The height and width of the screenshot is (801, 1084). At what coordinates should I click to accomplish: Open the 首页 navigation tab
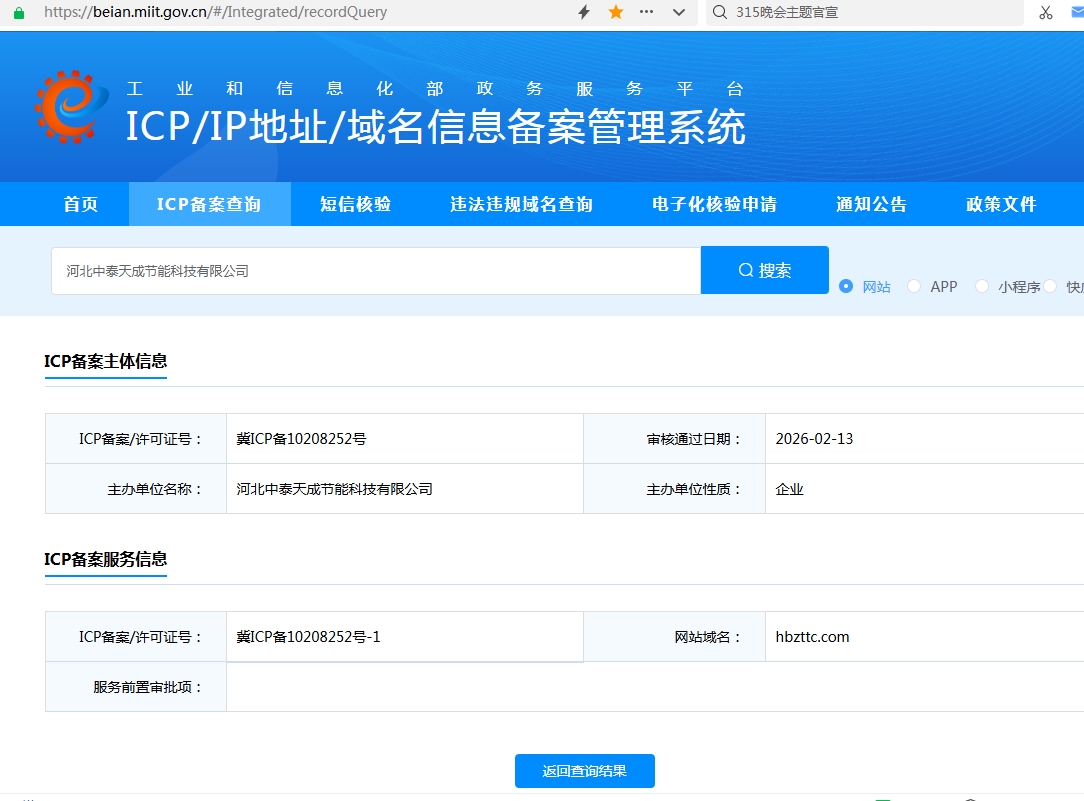coord(81,204)
